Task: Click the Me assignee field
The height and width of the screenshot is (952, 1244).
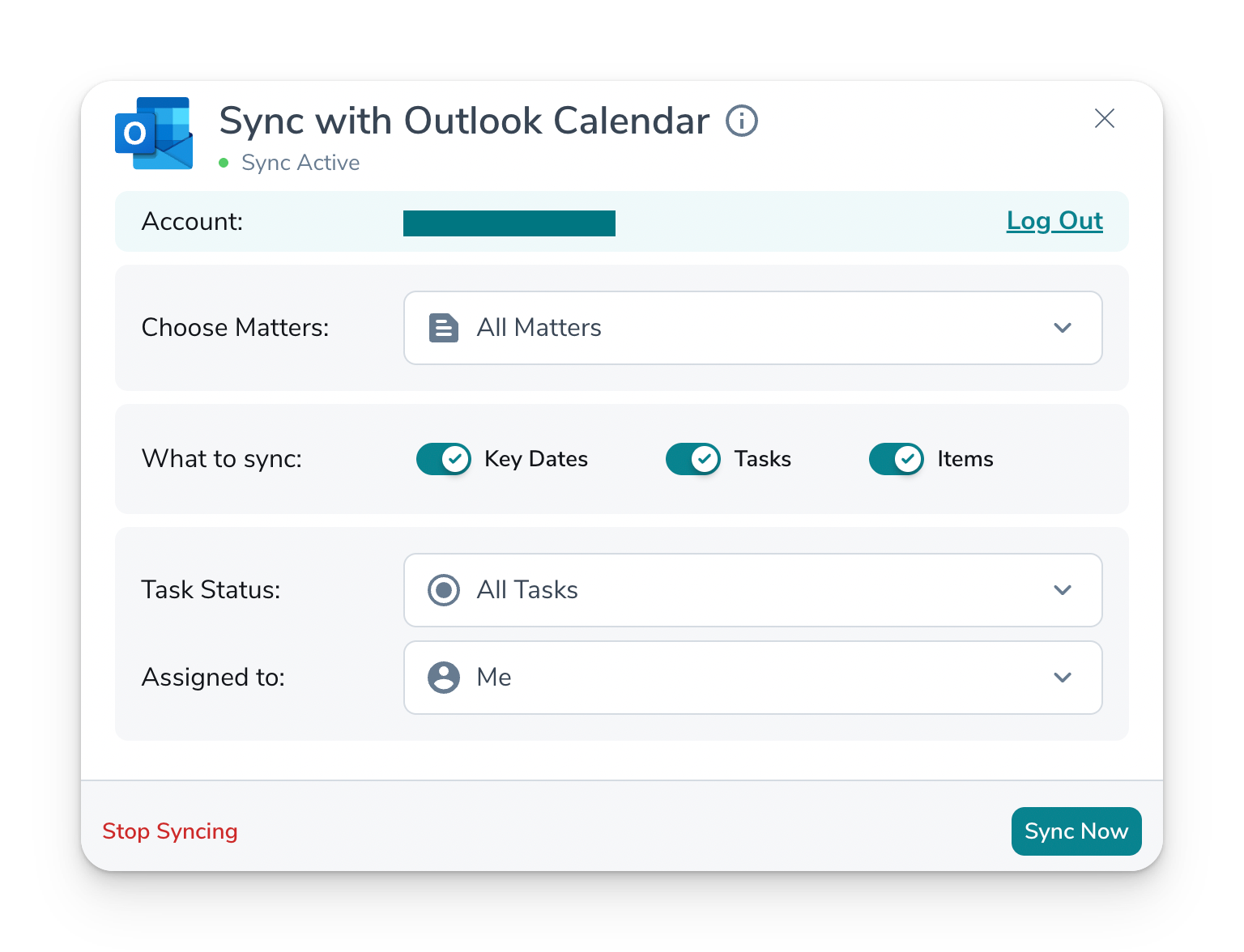Action: pos(752,678)
